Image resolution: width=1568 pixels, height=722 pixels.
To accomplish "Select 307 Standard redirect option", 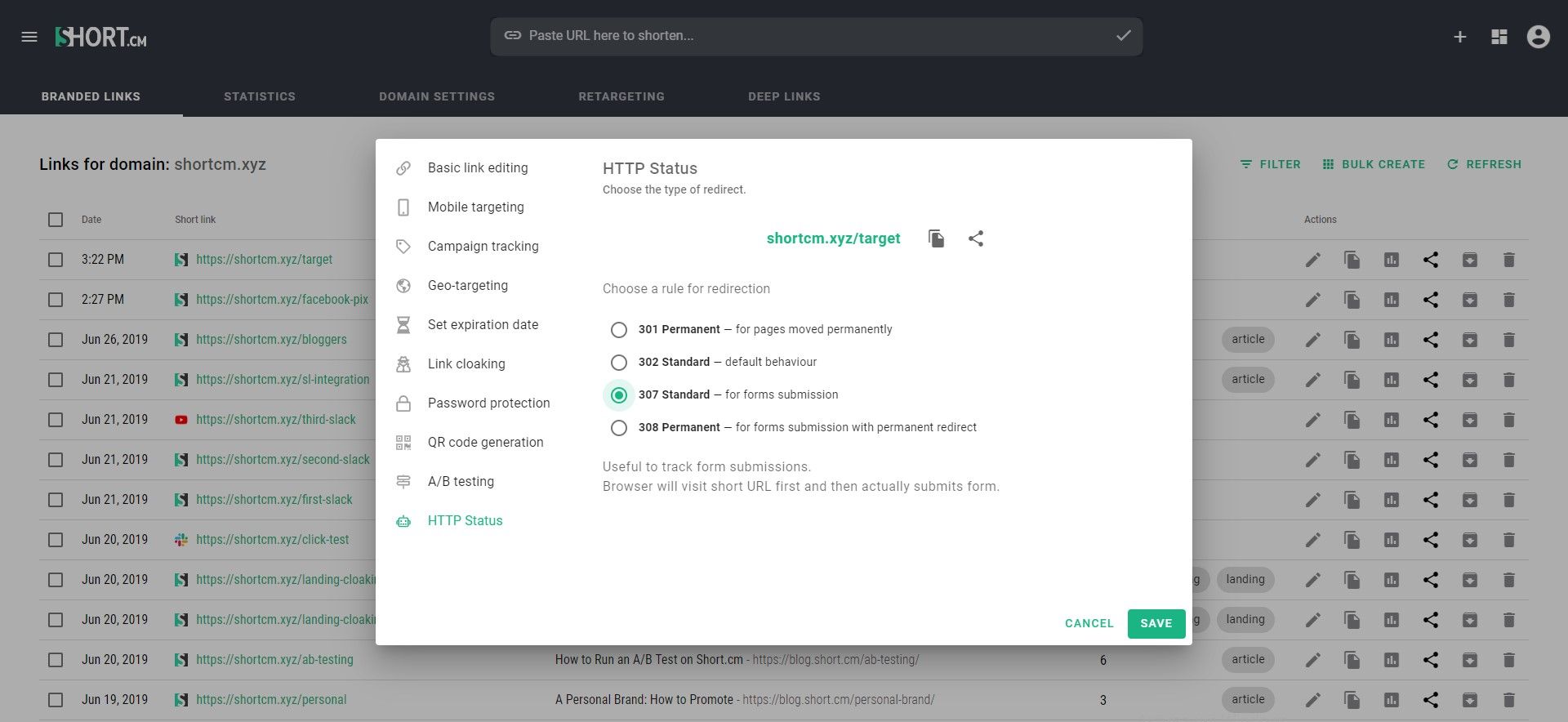I will click(619, 395).
